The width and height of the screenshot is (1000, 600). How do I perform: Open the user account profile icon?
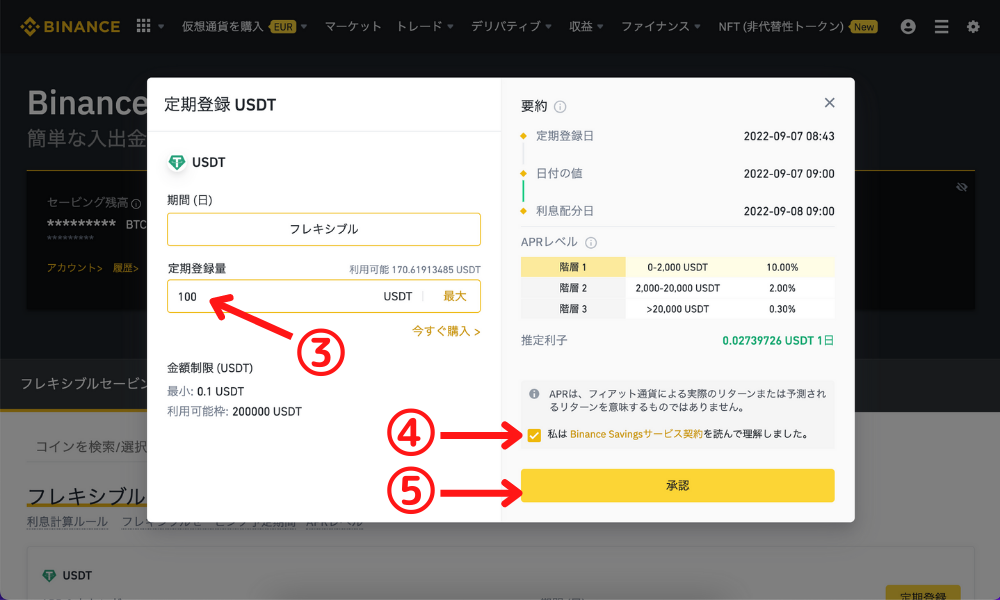tap(908, 26)
